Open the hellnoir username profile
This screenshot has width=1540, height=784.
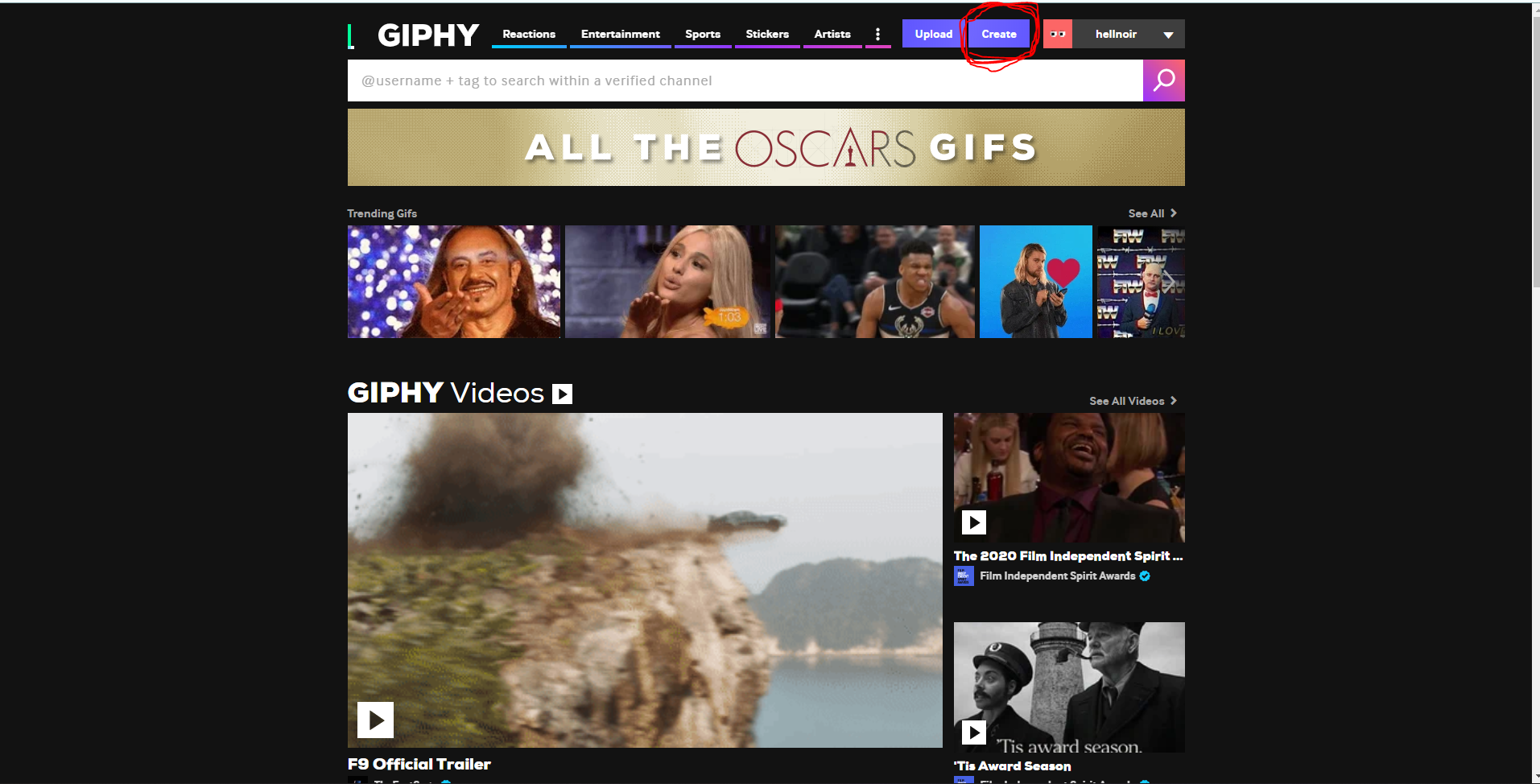(1116, 34)
